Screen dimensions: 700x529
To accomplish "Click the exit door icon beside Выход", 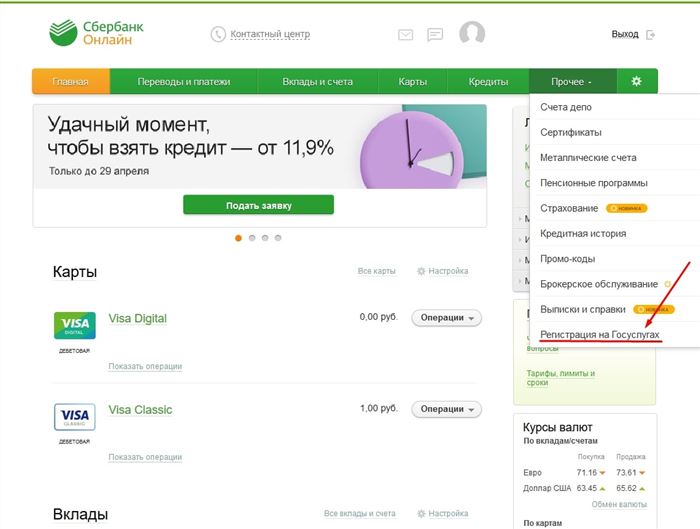I will [650, 35].
